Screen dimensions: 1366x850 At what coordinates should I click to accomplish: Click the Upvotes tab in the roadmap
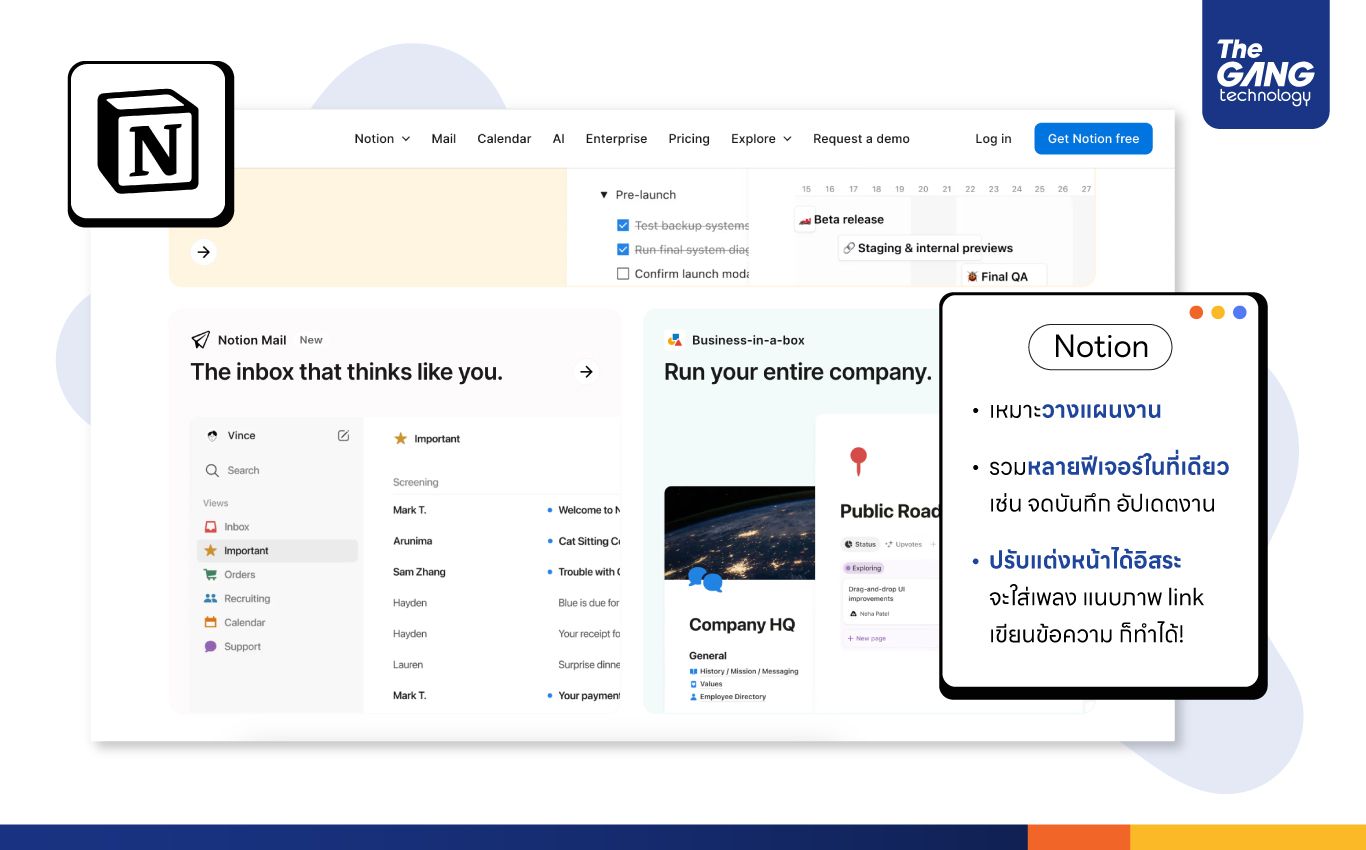(x=904, y=544)
